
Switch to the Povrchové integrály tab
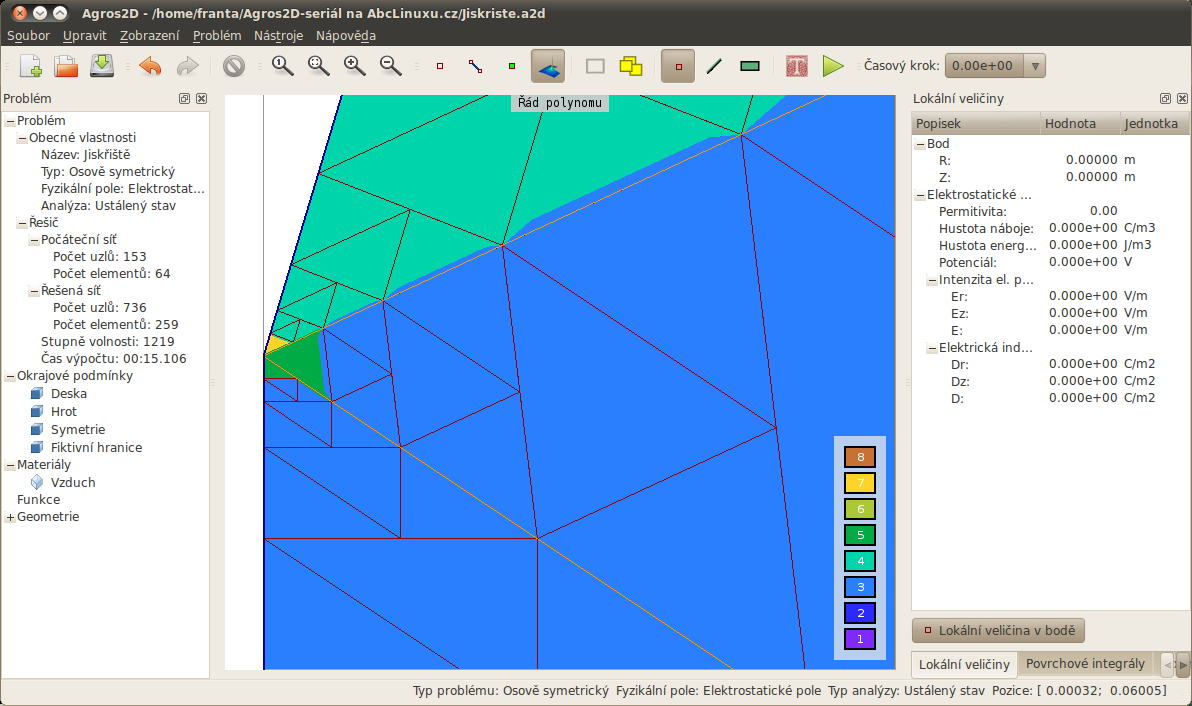1085,663
